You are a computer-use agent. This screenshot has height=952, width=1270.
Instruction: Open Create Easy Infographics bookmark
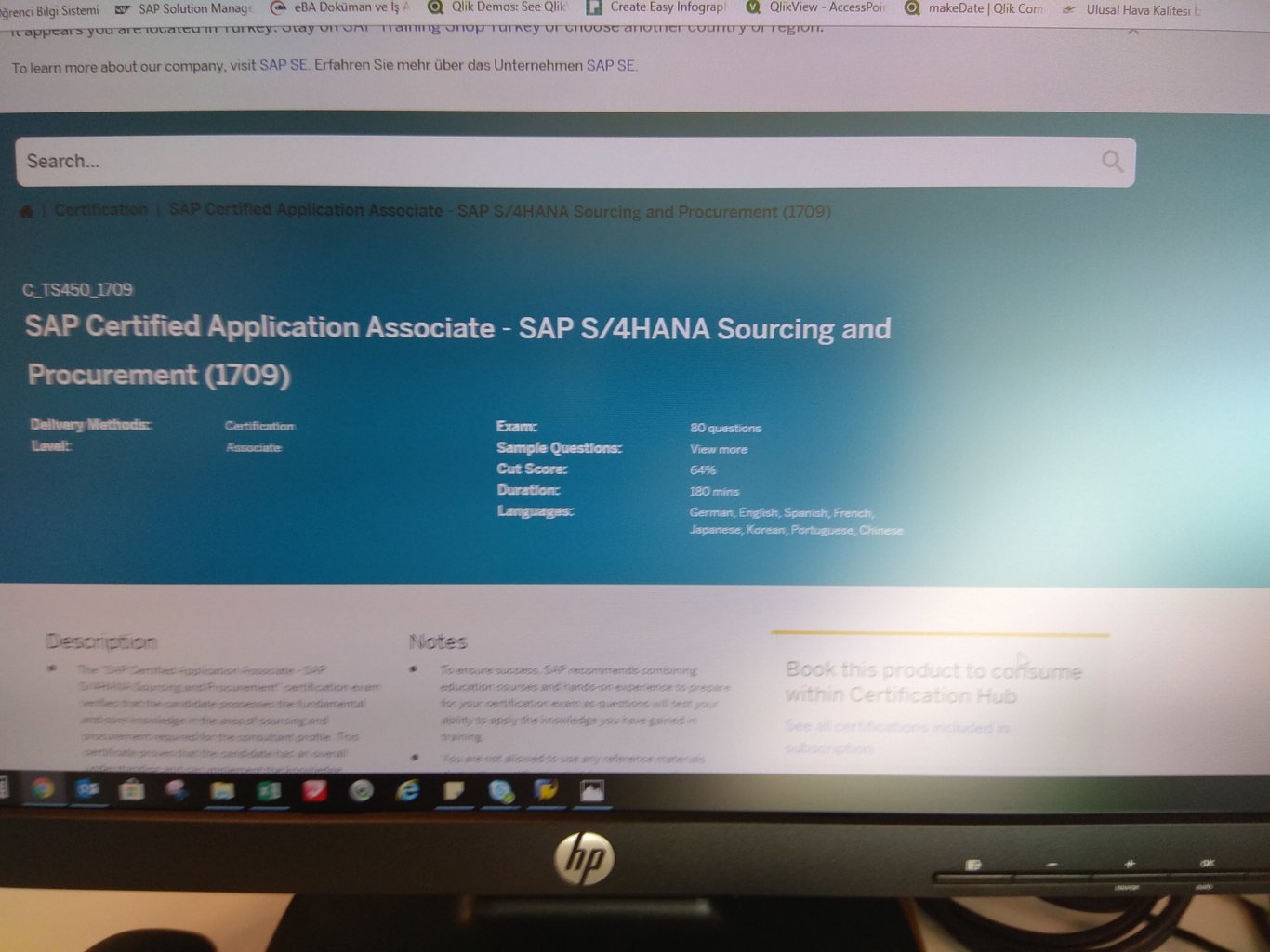pyautogui.click(x=655, y=7)
